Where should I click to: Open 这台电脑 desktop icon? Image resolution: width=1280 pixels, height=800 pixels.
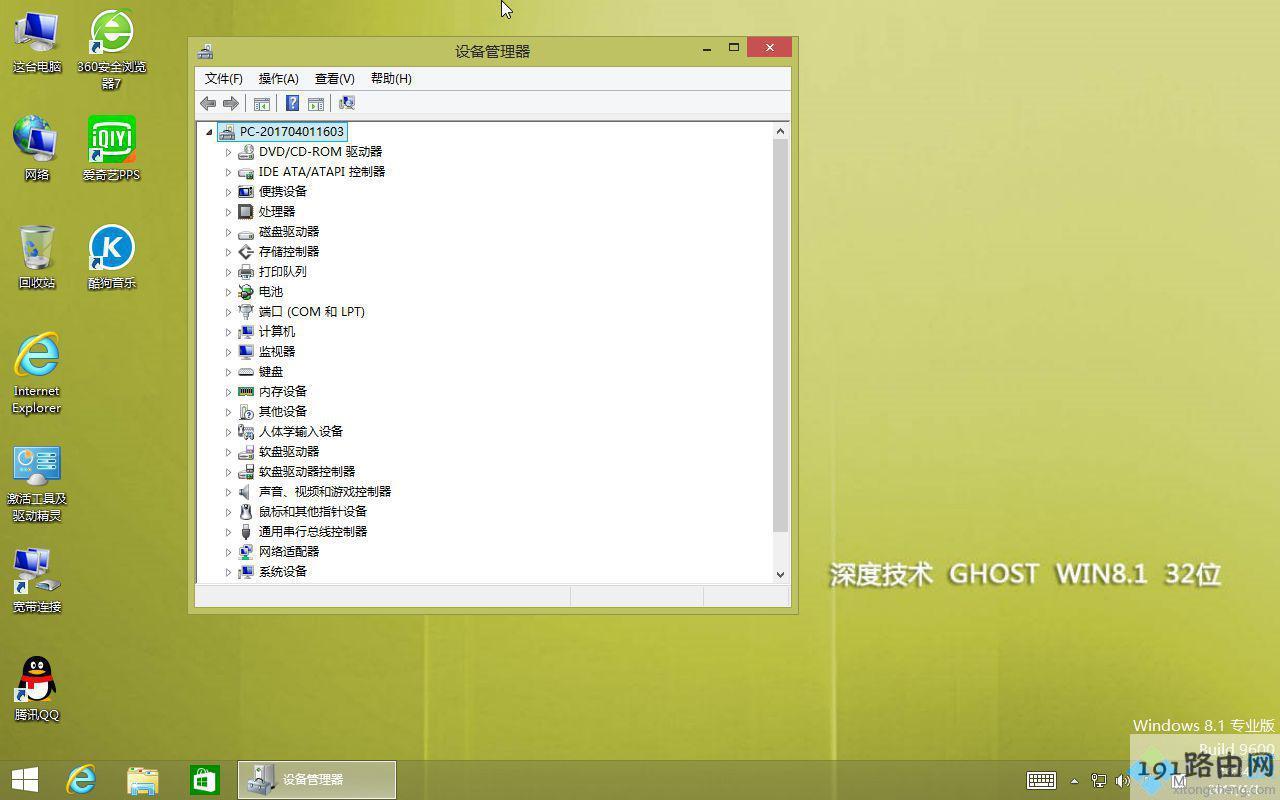click(37, 43)
